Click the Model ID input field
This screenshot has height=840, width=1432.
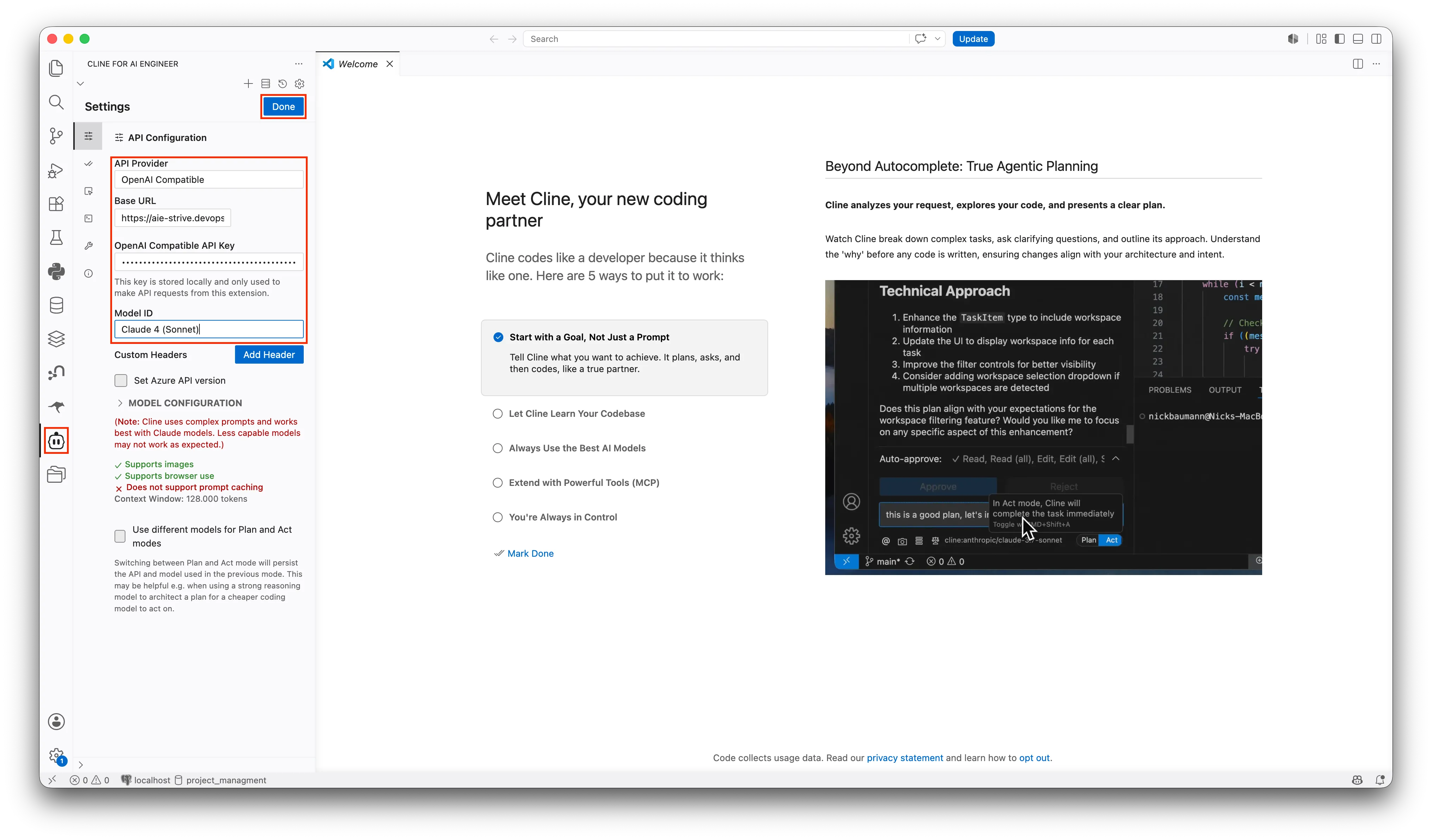(x=209, y=329)
